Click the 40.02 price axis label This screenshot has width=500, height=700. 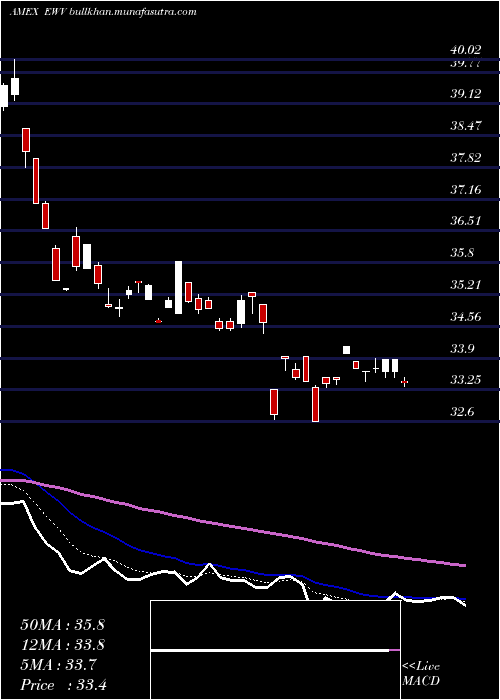tap(465, 50)
